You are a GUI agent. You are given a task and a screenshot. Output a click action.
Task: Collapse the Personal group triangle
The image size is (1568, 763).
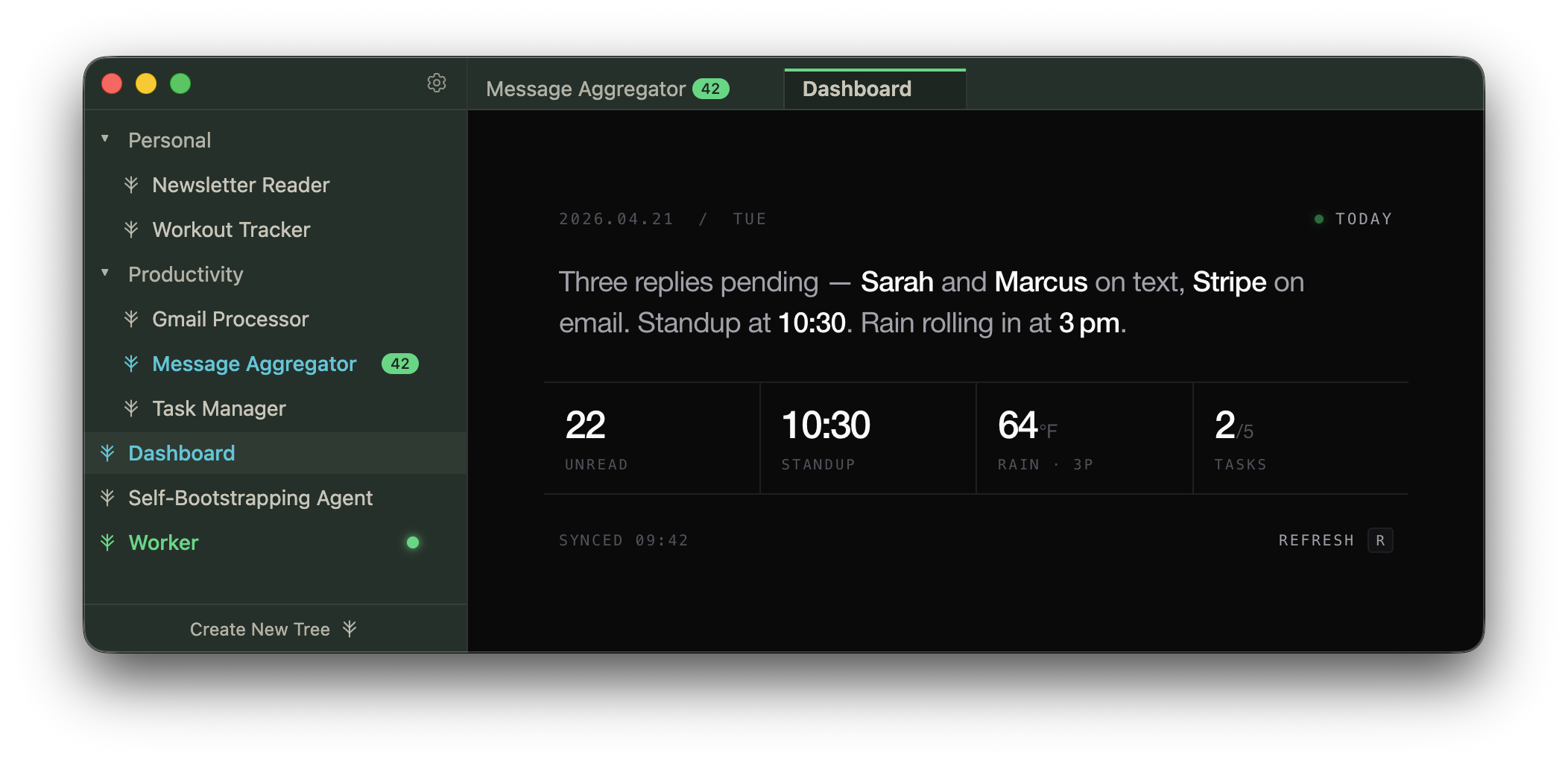pyautogui.click(x=105, y=139)
